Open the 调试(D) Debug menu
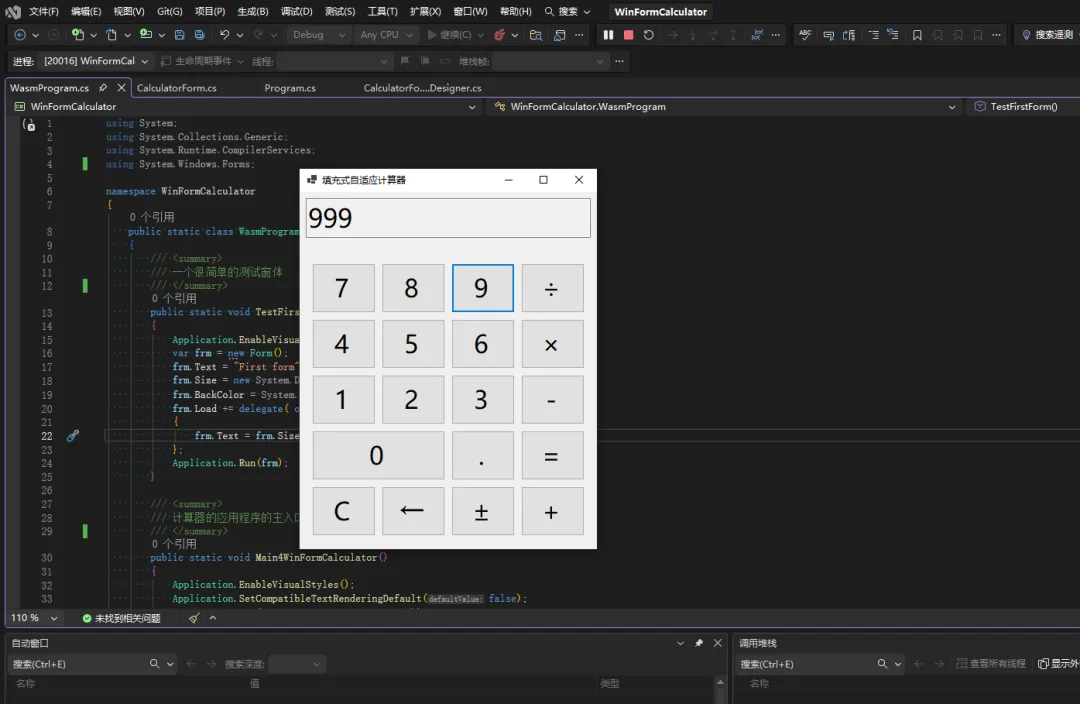 click(296, 12)
